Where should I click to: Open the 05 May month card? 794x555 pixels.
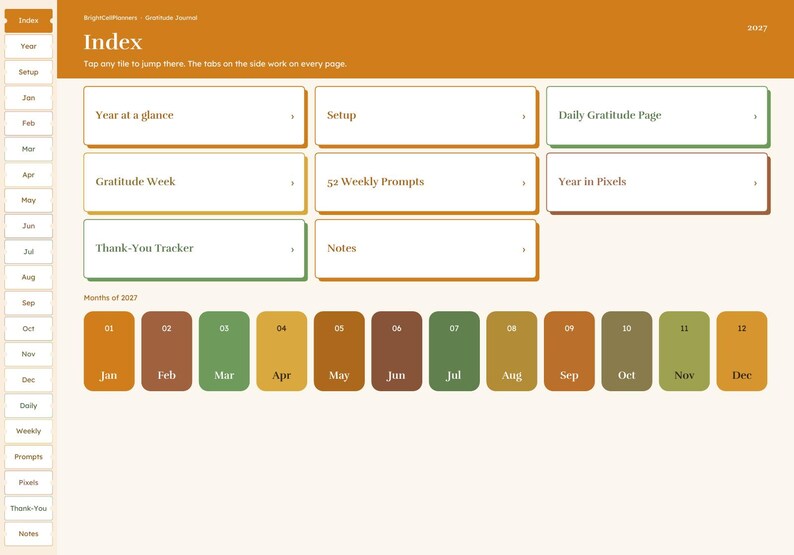point(339,351)
